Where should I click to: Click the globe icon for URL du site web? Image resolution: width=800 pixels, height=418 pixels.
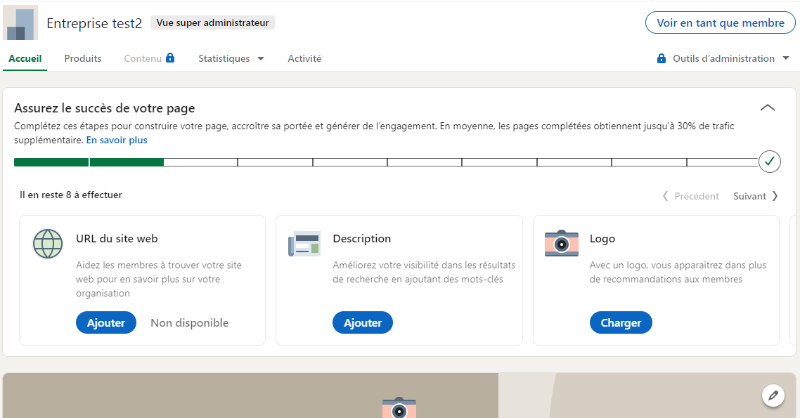pos(48,243)
